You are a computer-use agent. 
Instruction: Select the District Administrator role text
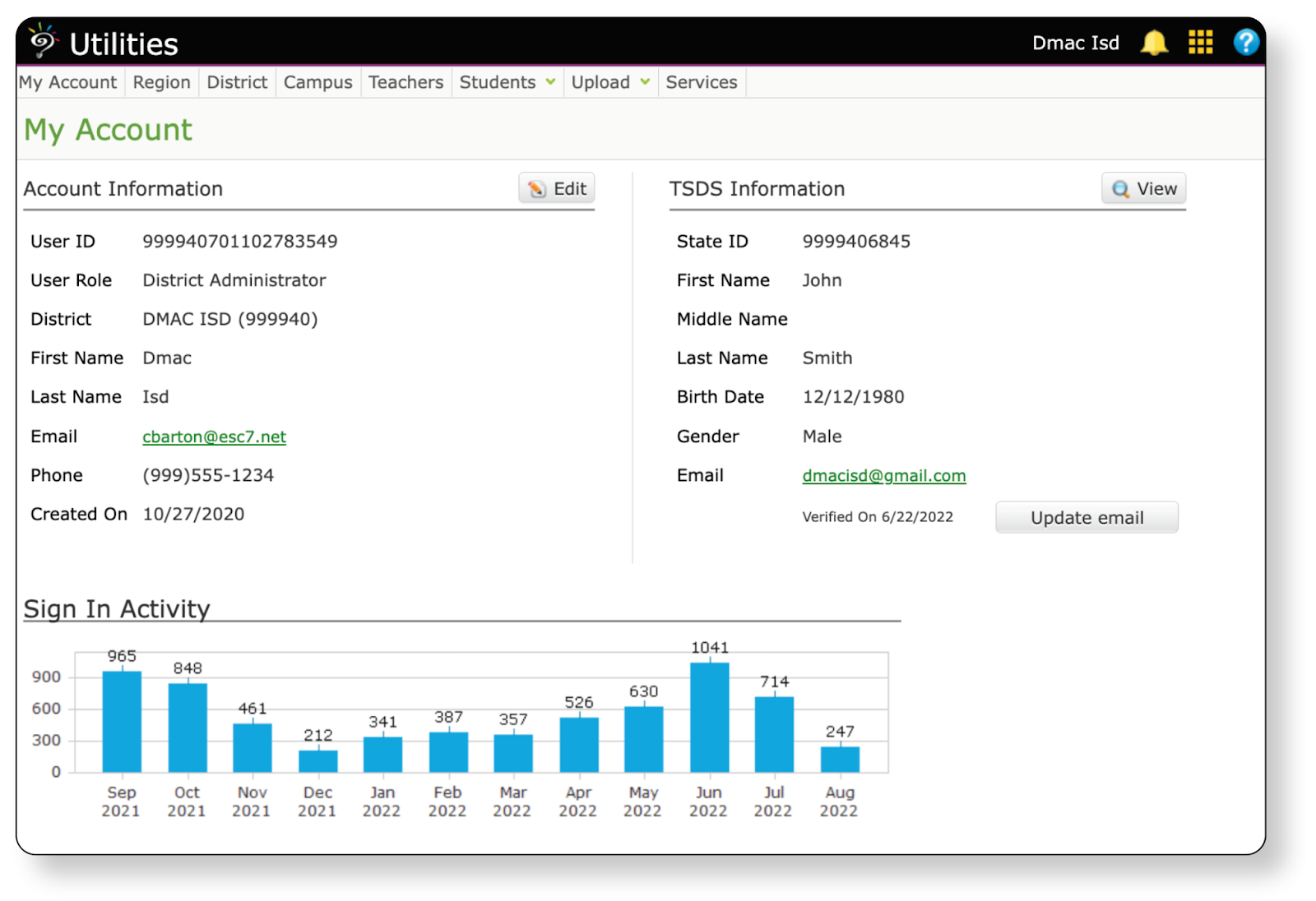[234, 280]
